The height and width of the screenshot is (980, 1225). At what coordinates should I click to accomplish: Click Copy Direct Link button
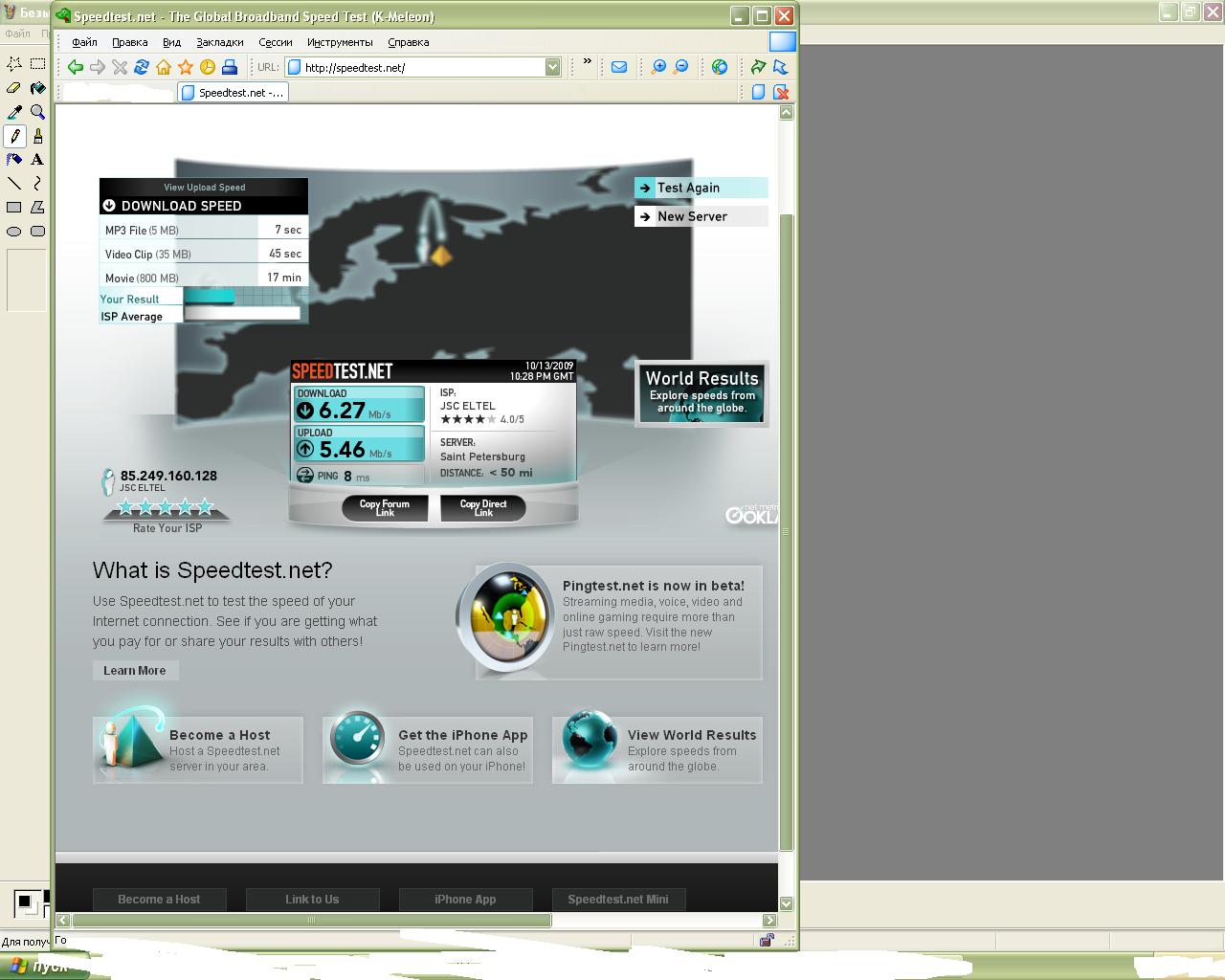[x=483, y=508]
